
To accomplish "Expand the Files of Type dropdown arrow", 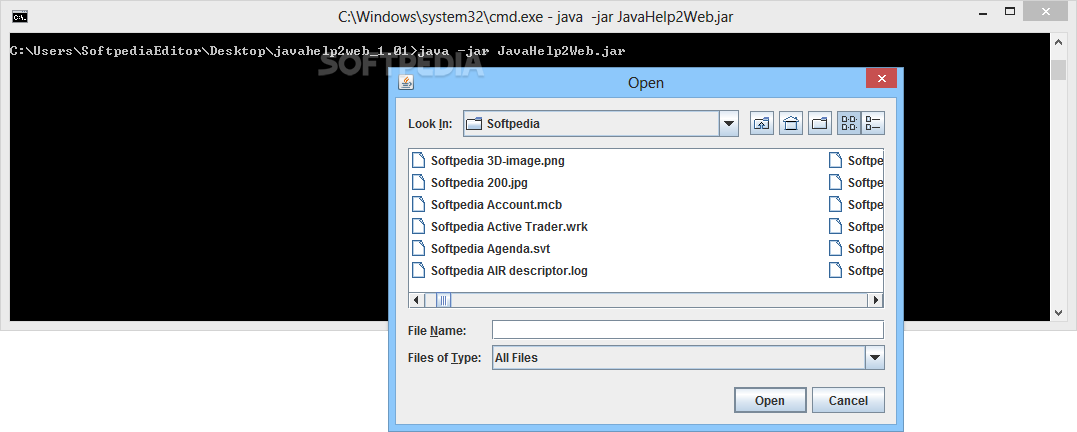I will click(x=874, y=358).
